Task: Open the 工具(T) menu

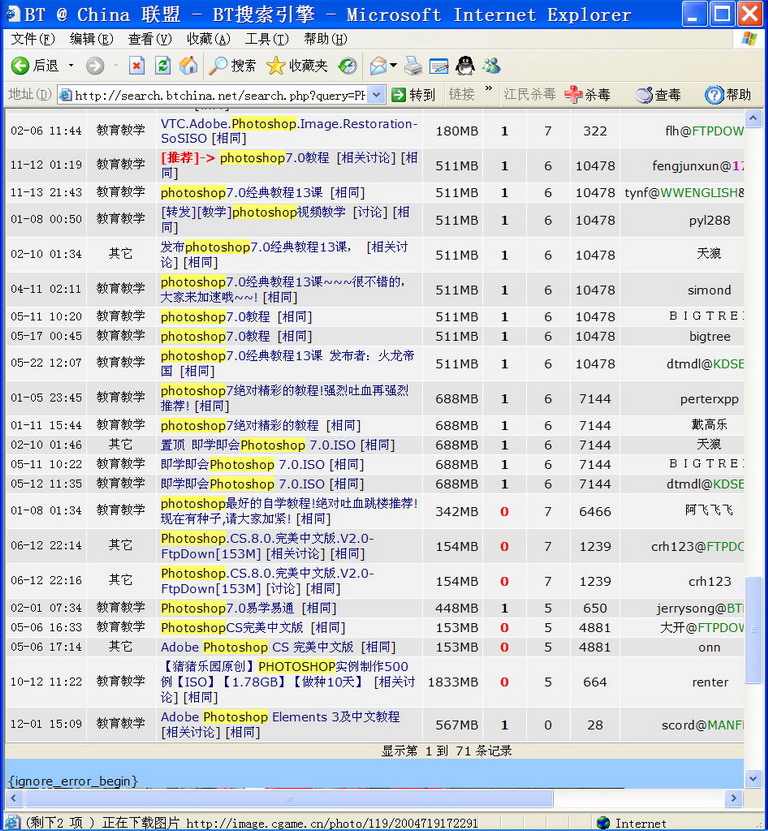Action: click(267, 39)
